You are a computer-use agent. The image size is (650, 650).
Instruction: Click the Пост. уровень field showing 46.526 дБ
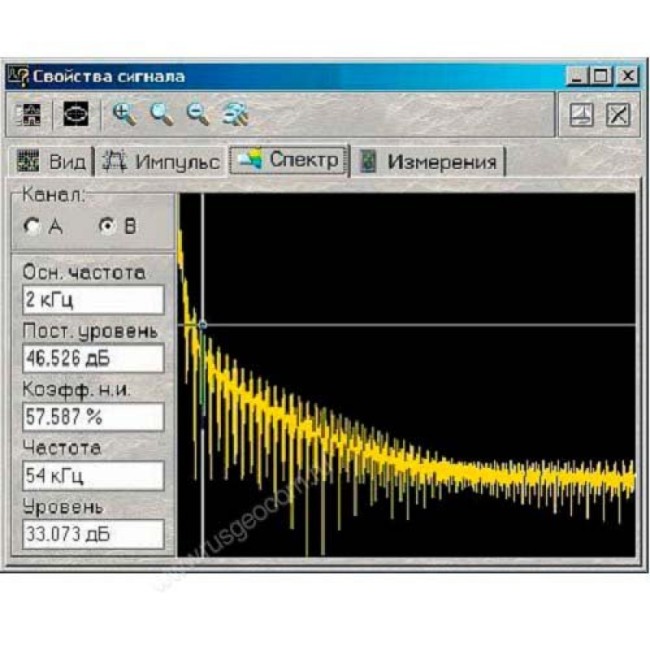92,358
